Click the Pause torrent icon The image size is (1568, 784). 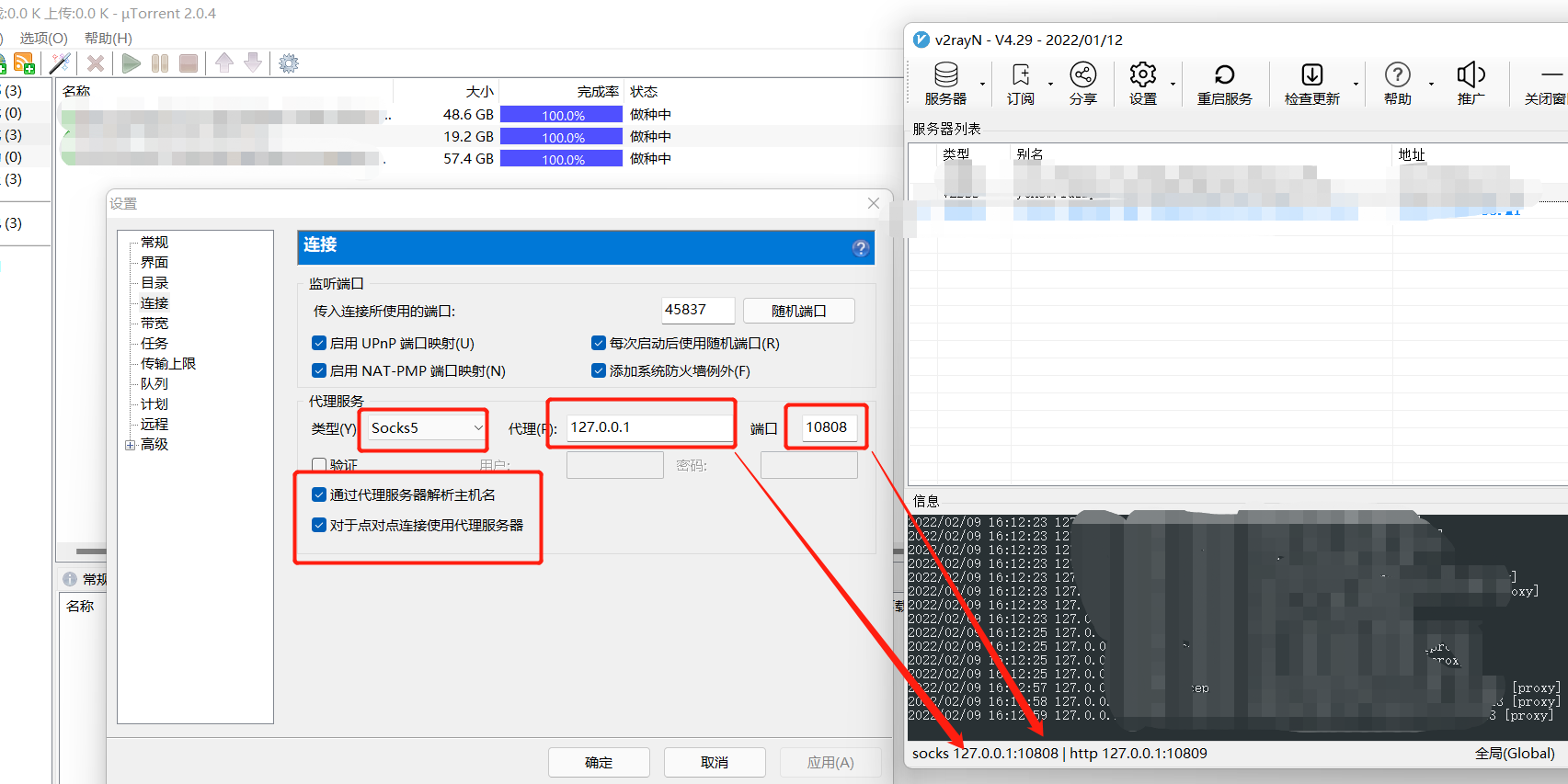coord(160,63)
